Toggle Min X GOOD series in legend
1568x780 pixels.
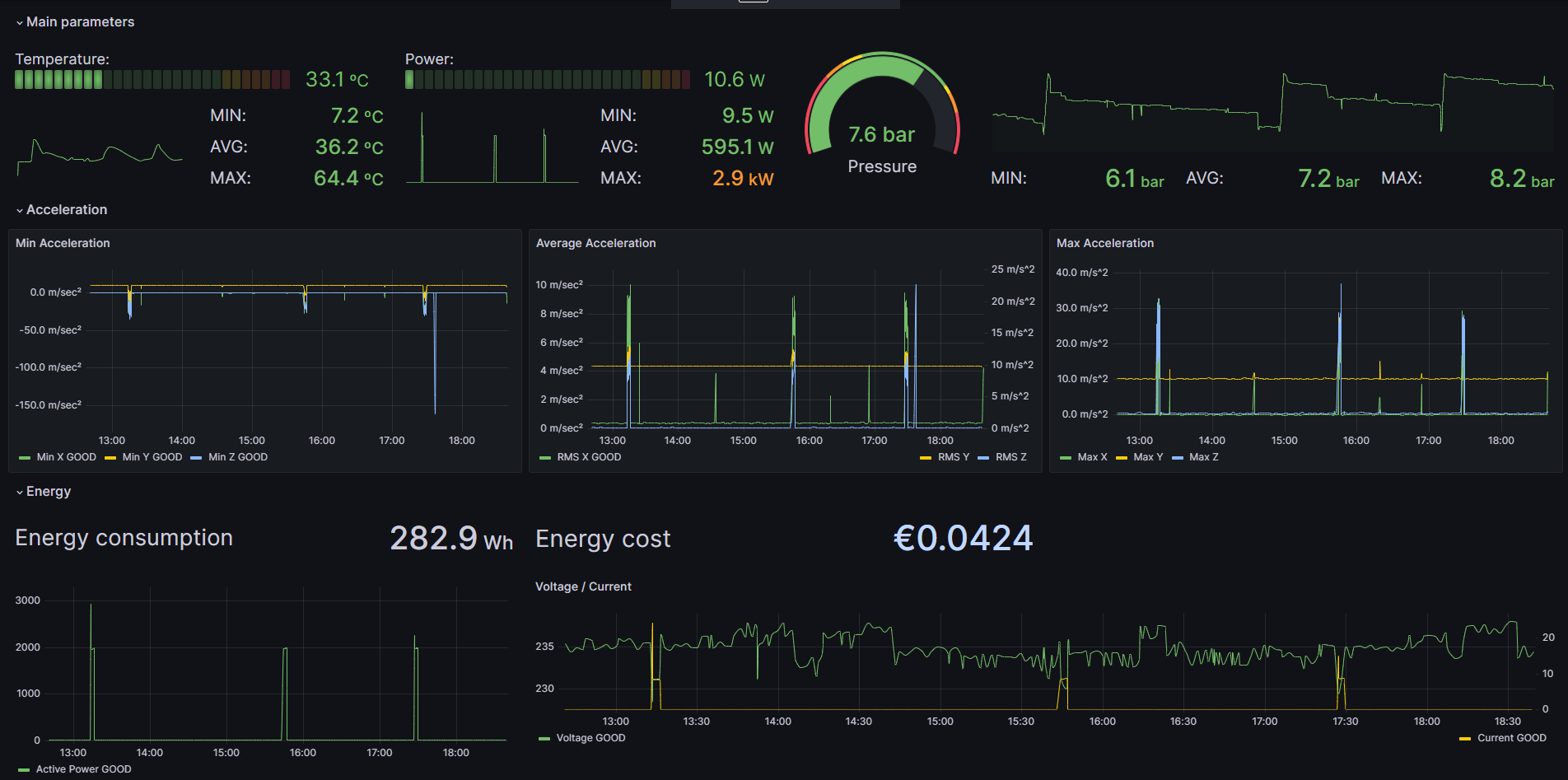66,457
